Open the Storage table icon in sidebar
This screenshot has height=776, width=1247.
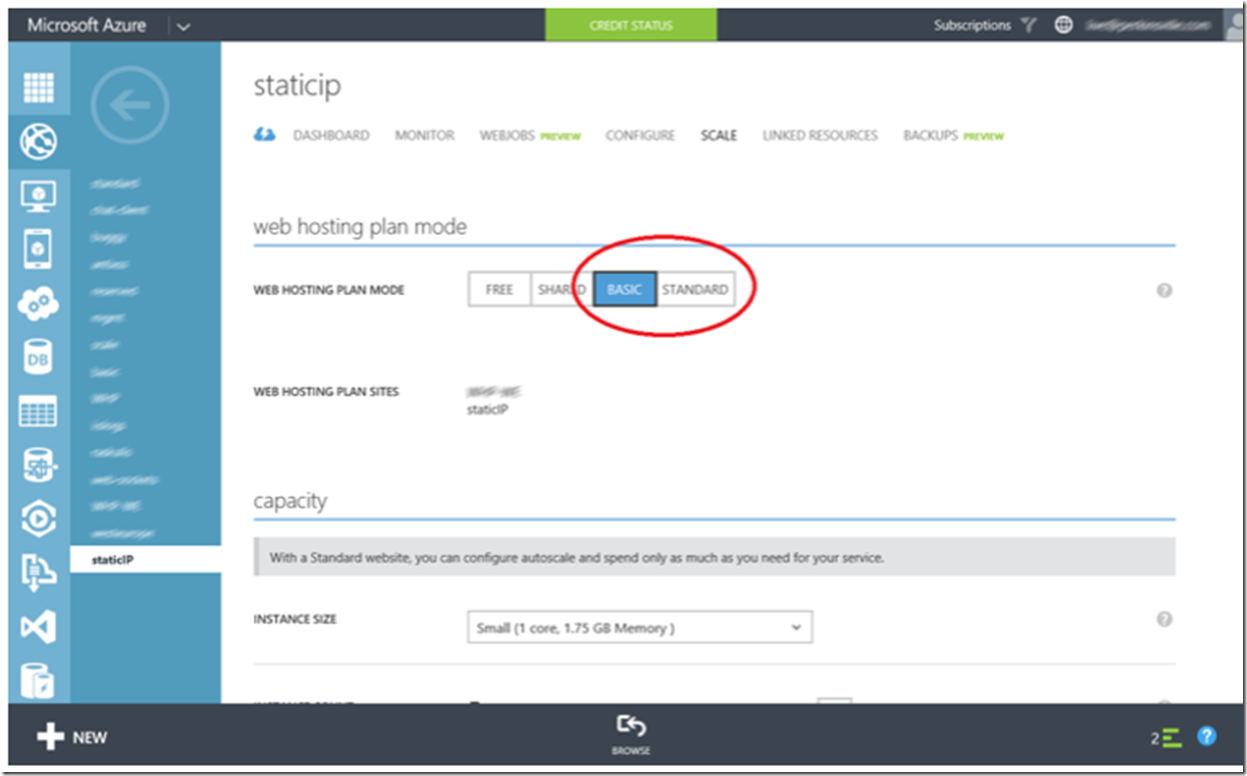pyautogui.click(x=39, y=411)
